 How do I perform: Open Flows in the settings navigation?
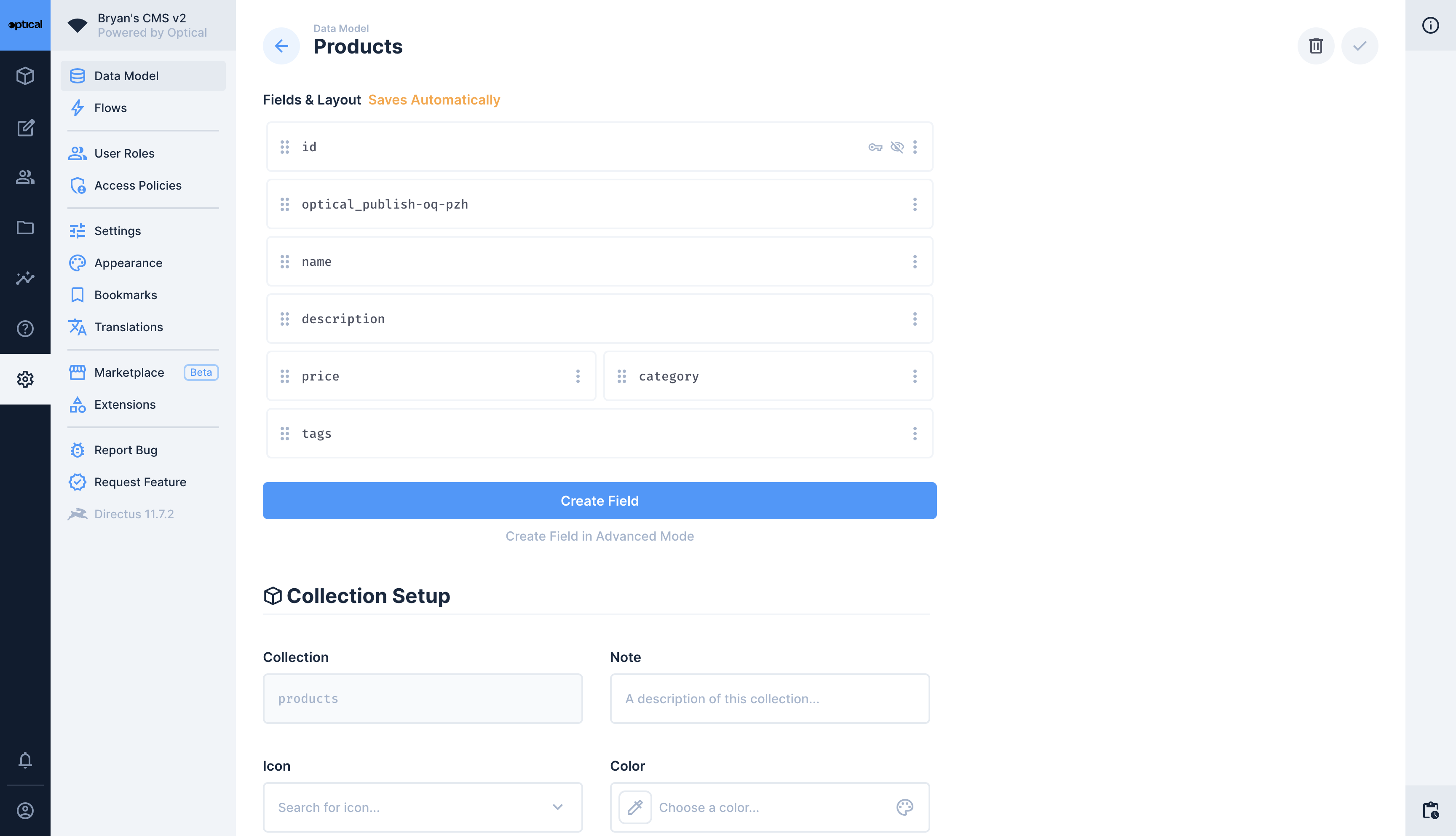(110, 108)
